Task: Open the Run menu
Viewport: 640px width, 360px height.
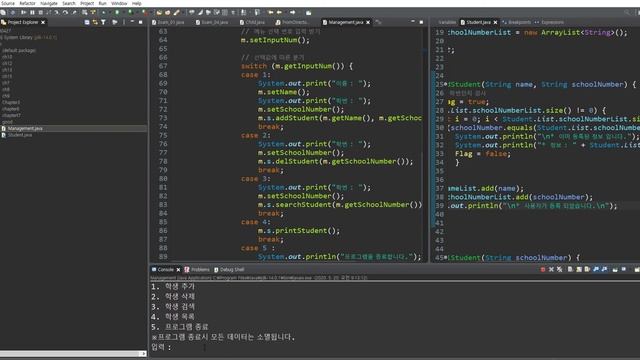Action: point(102,3)
